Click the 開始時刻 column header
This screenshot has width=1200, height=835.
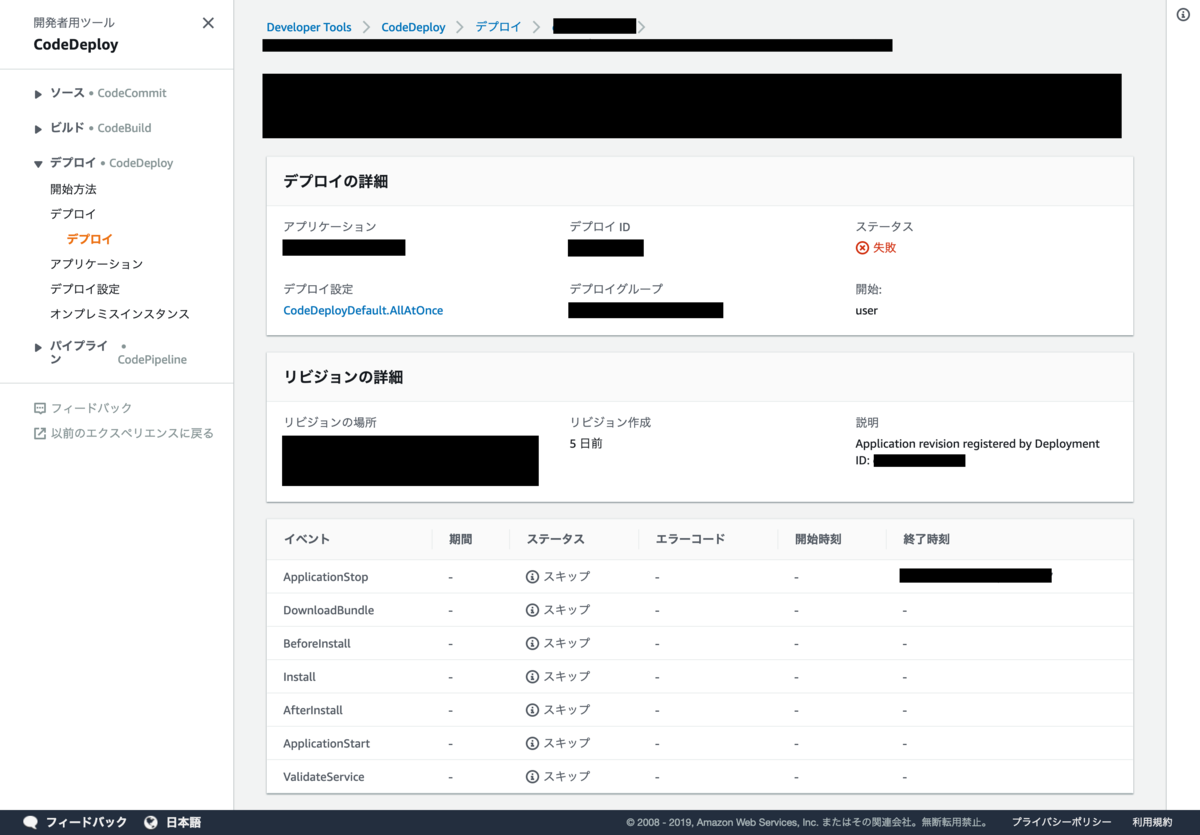tap(818, 539)
